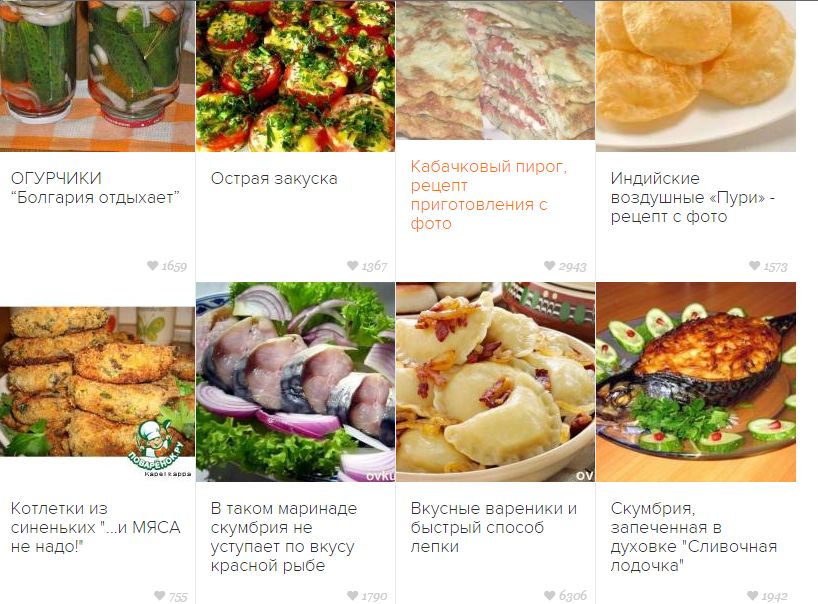Open highlighted Кабачковый пирог recipe link

point(488,195)
